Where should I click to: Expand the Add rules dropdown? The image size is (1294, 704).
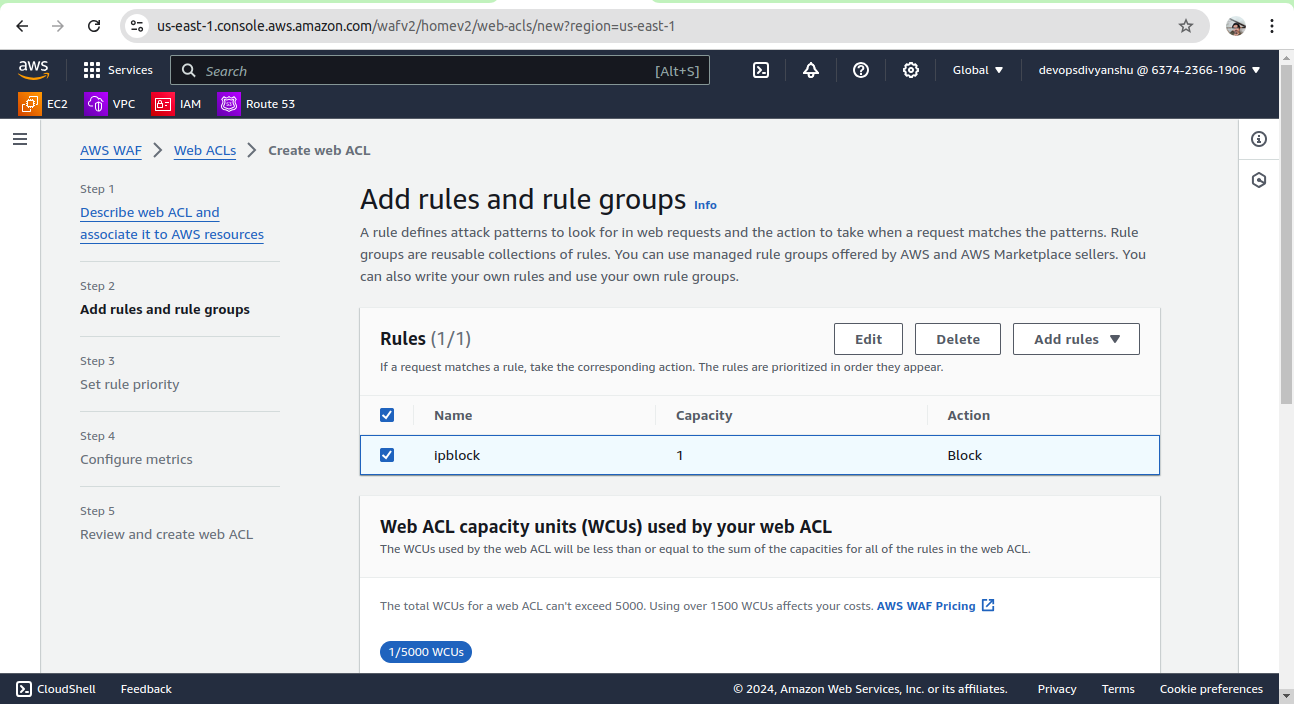point(1076,339)
